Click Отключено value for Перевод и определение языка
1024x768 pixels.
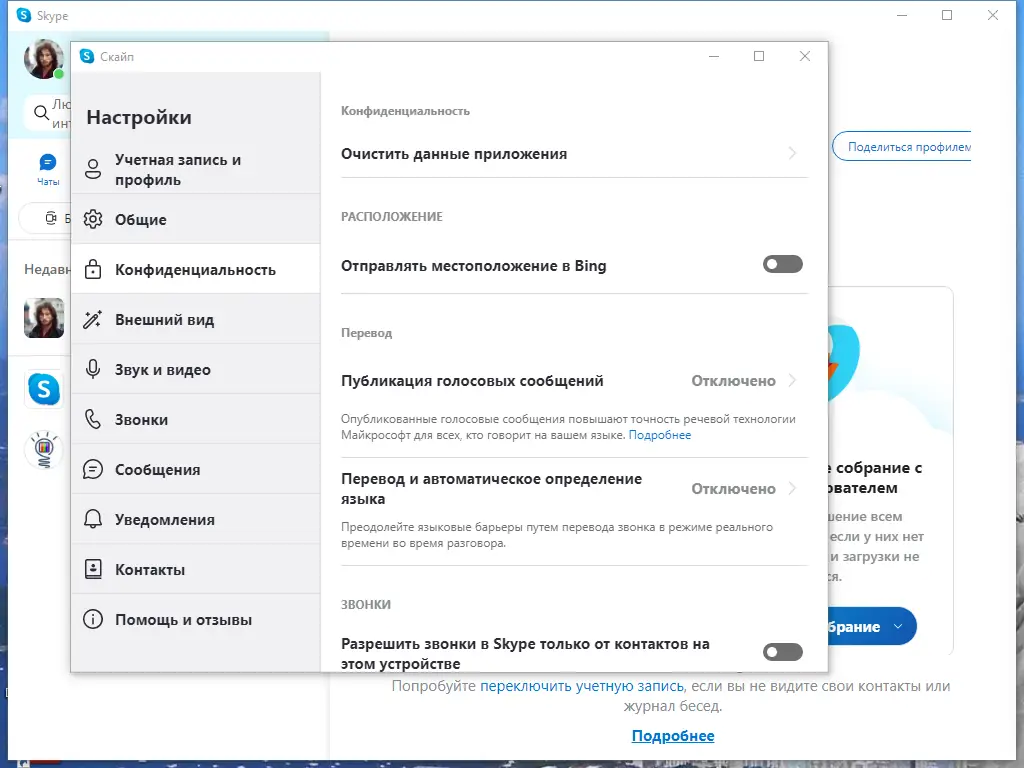tap(733, 488)
